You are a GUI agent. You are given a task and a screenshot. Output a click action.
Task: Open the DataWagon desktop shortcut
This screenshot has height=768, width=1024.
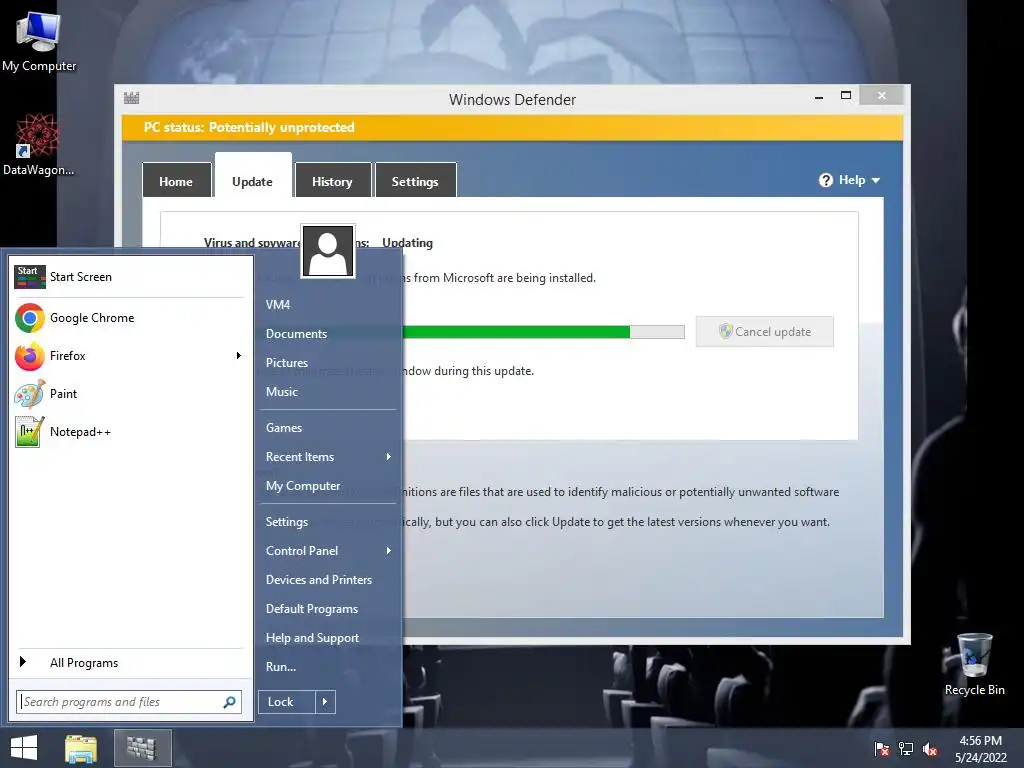(x=38, y=144)
